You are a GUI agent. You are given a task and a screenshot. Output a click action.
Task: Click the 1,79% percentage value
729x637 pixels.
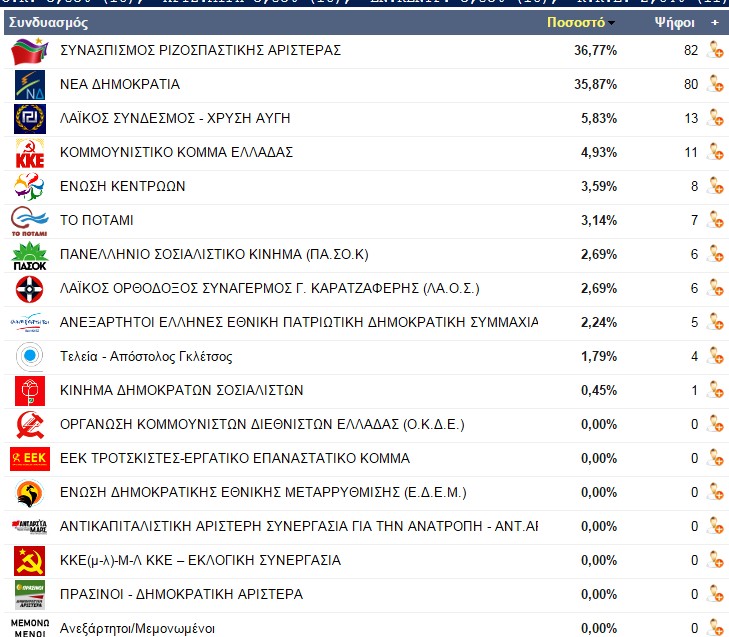pyautogui.click(x=599, y=356)
